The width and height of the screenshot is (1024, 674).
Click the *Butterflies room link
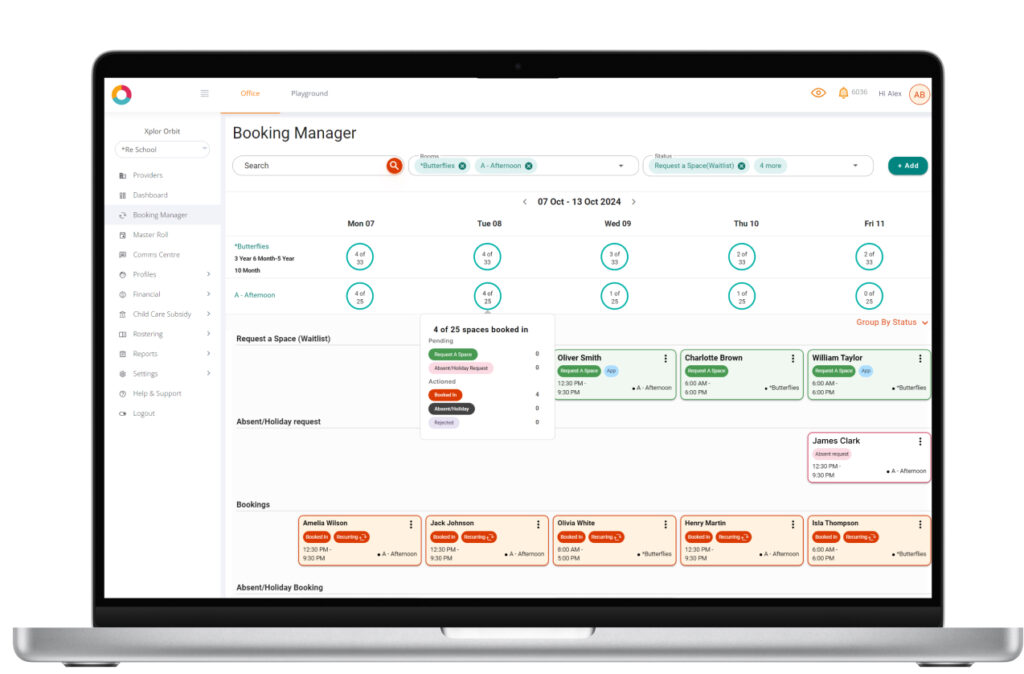pyautogui.click(x=251, y=246)
